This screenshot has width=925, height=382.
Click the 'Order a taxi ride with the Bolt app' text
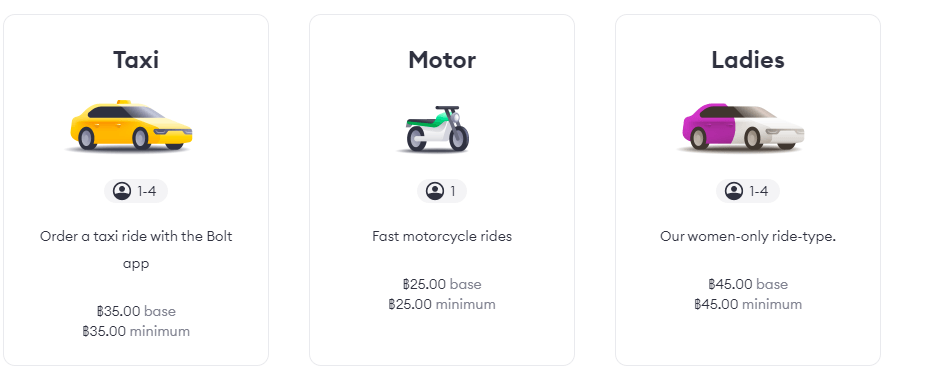(136, 249)
